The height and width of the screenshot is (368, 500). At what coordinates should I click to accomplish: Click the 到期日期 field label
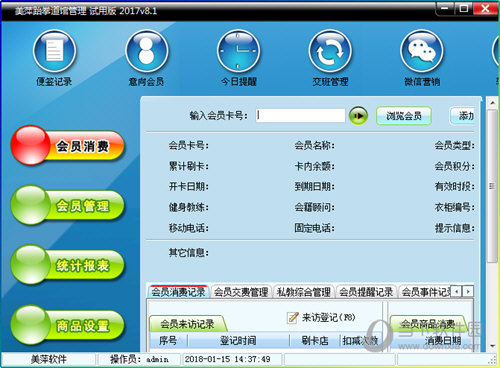click(315, 186)
